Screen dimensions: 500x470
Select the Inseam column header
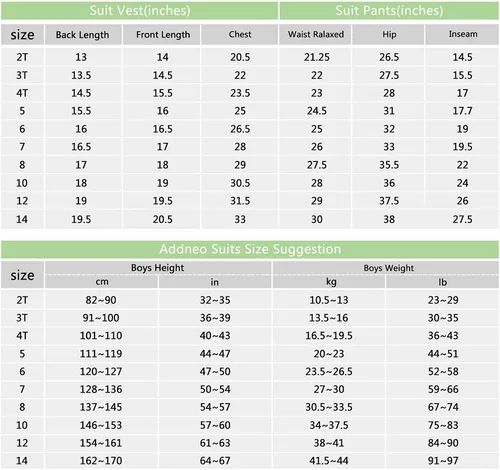[463, 35]
